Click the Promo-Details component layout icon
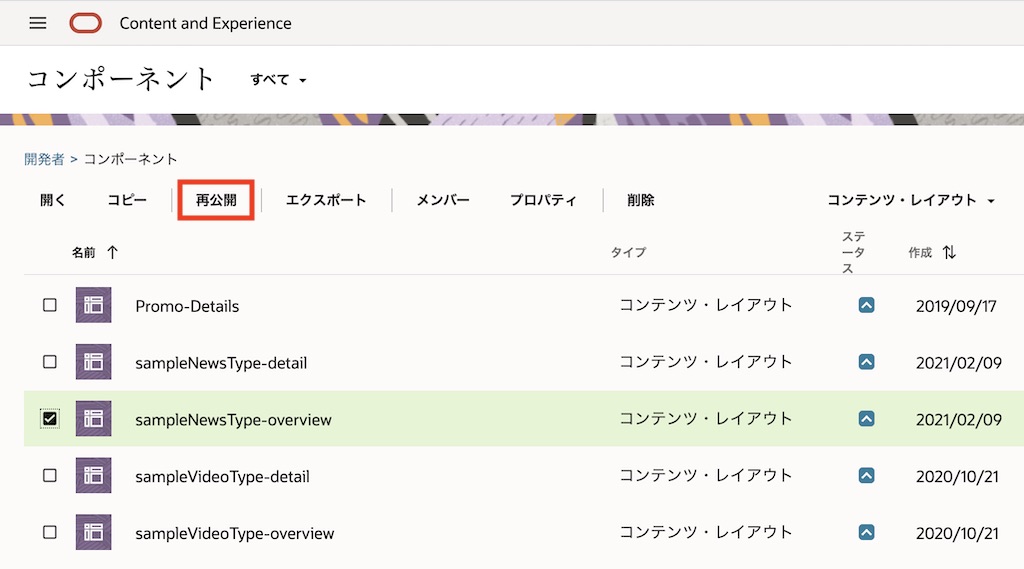Screen dimensions: 1024x569 click(x=93, y=306)
